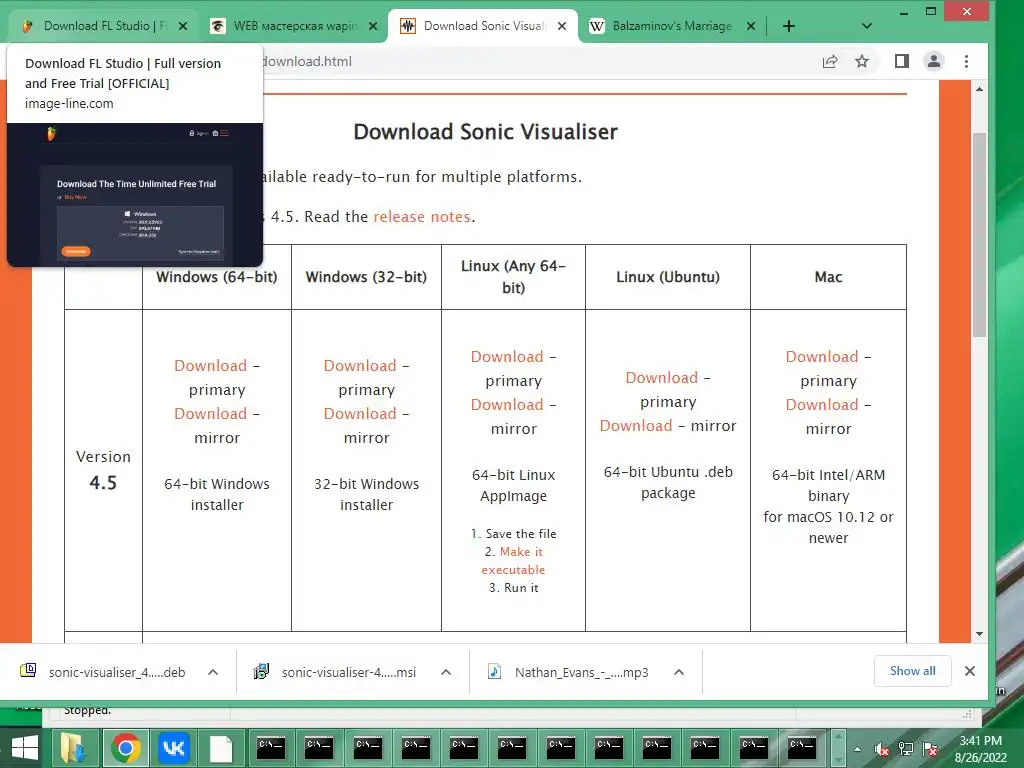1024x768 pixels.
Task: Download Windows 32-bit primary installer
Action: coord(360,366)
